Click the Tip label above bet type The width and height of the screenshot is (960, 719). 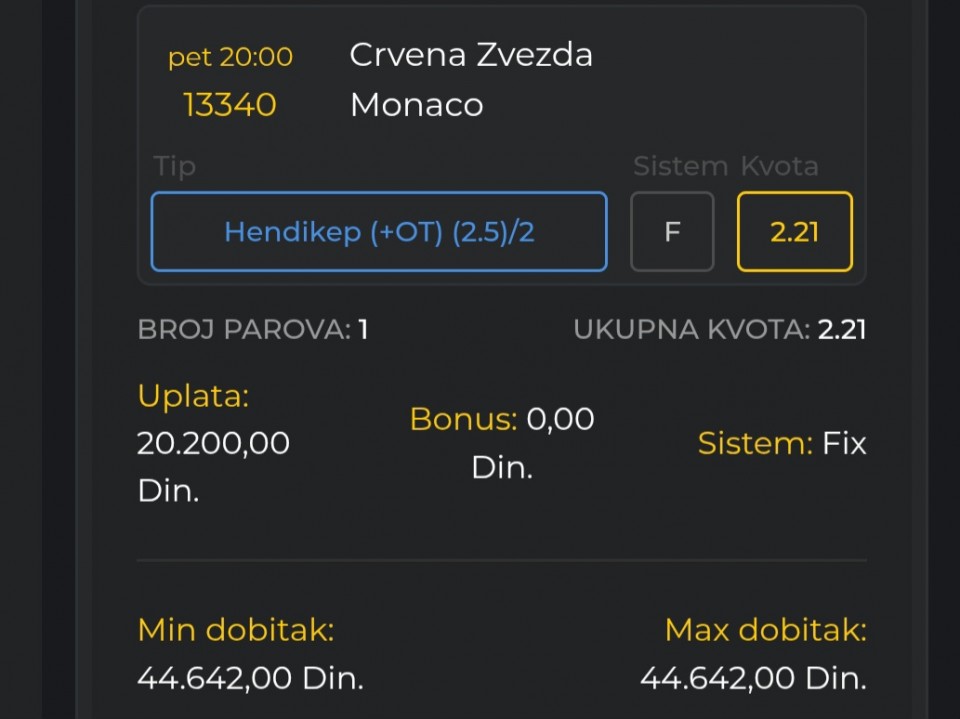point(175,166)
